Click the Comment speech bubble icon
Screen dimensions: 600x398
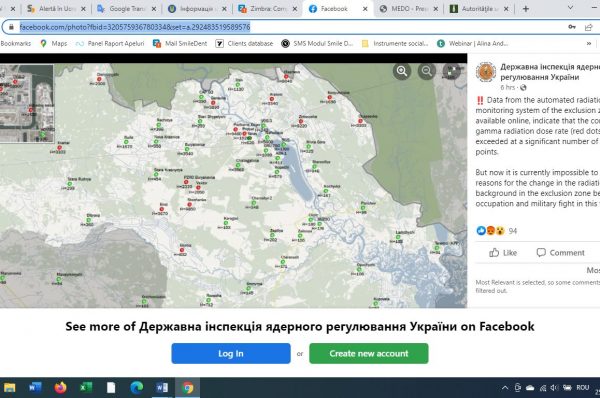tap(541, 253)
